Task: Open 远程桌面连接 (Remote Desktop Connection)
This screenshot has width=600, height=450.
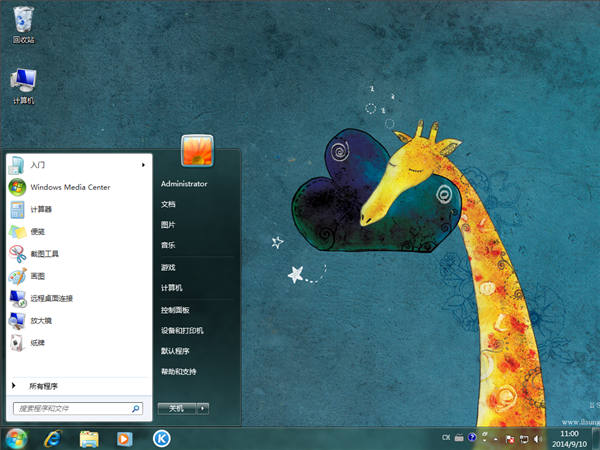Action: click(x=51, y=298)
